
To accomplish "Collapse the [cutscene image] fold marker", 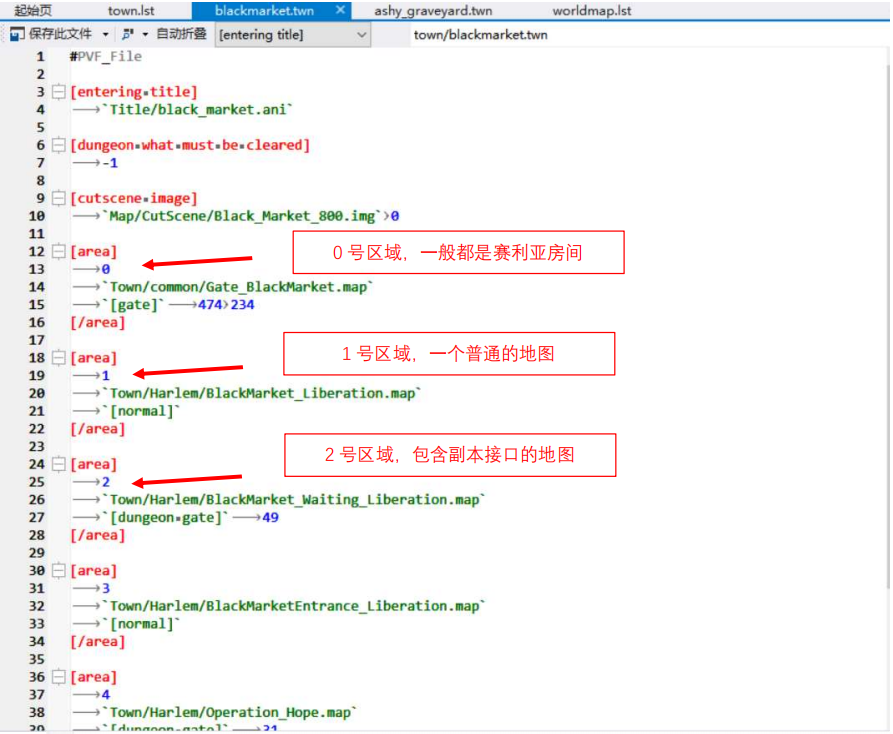I will 59,198.
